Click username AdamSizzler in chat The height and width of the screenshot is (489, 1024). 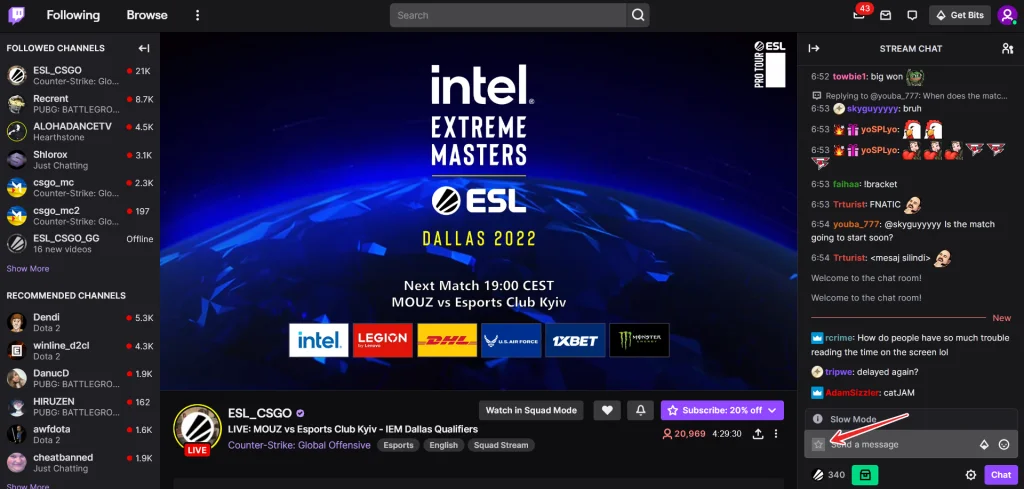[851, 393]
